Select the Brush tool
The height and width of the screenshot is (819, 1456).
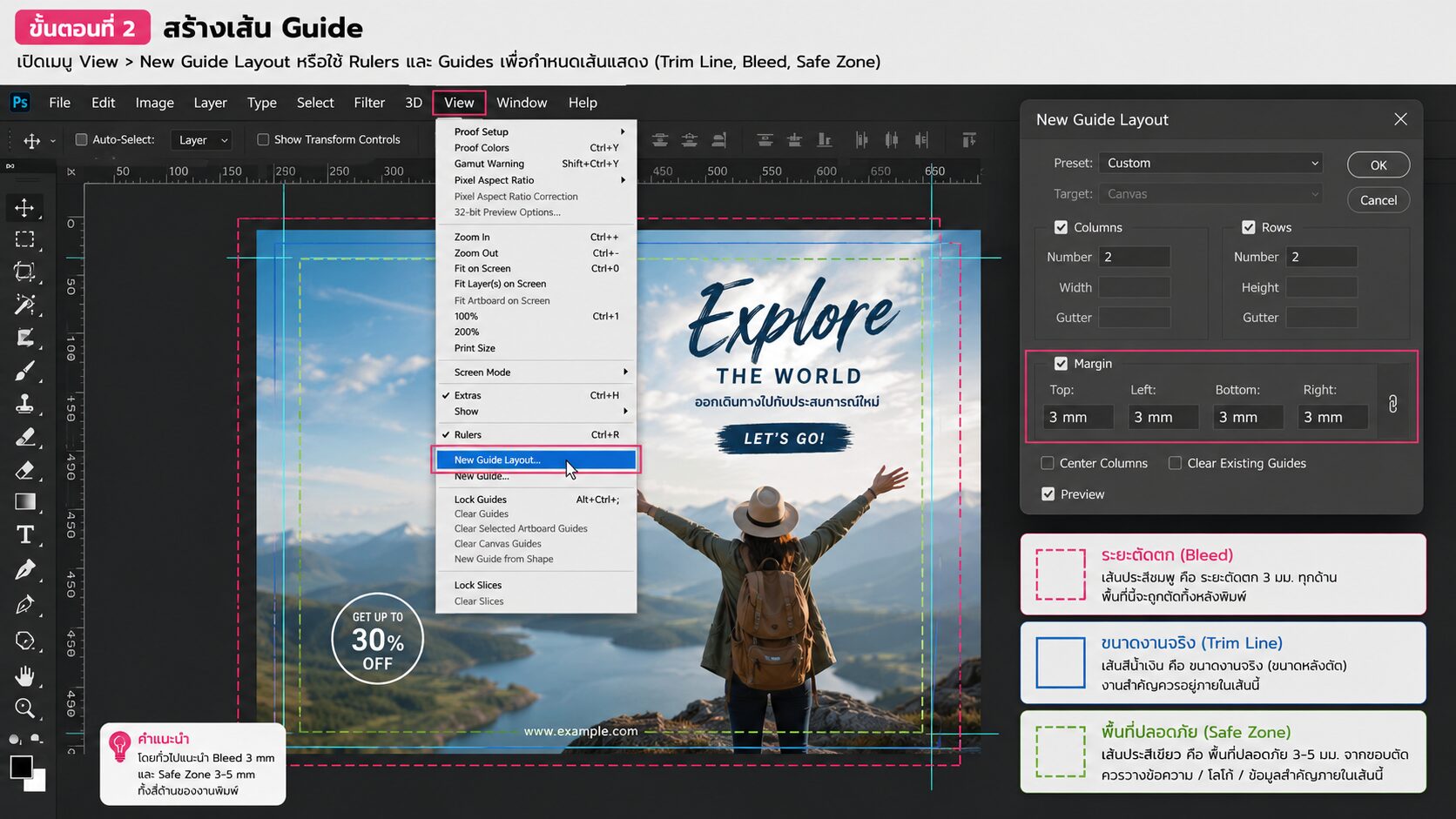pos(24,372)
